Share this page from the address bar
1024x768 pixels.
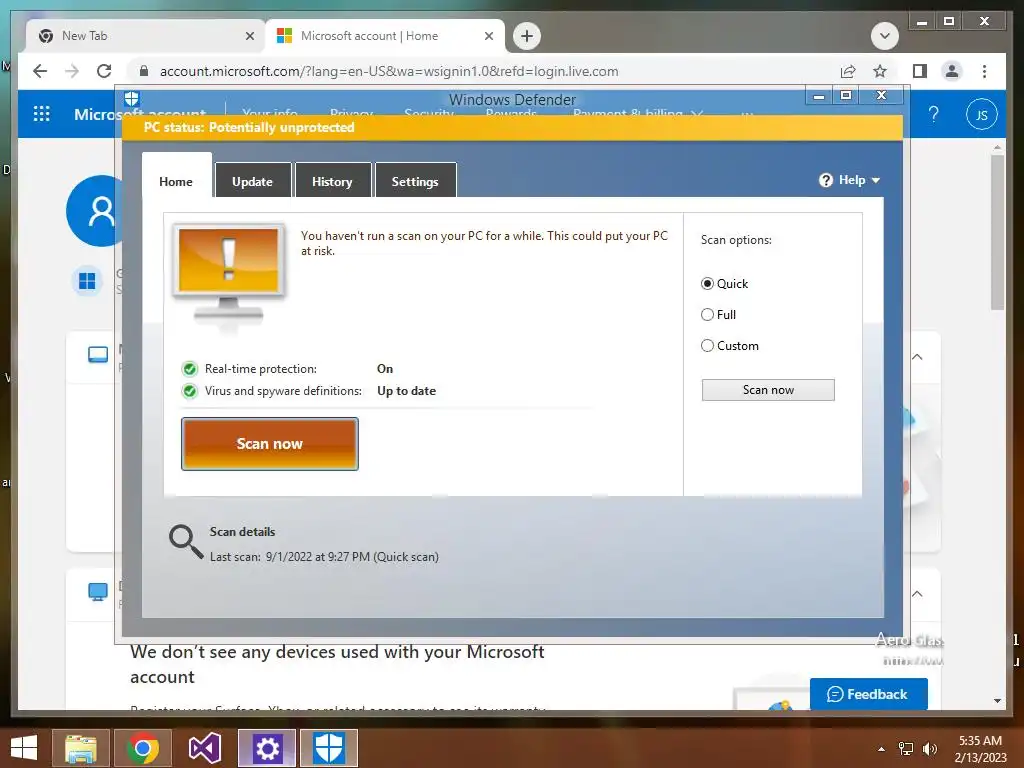click(848, 71)
